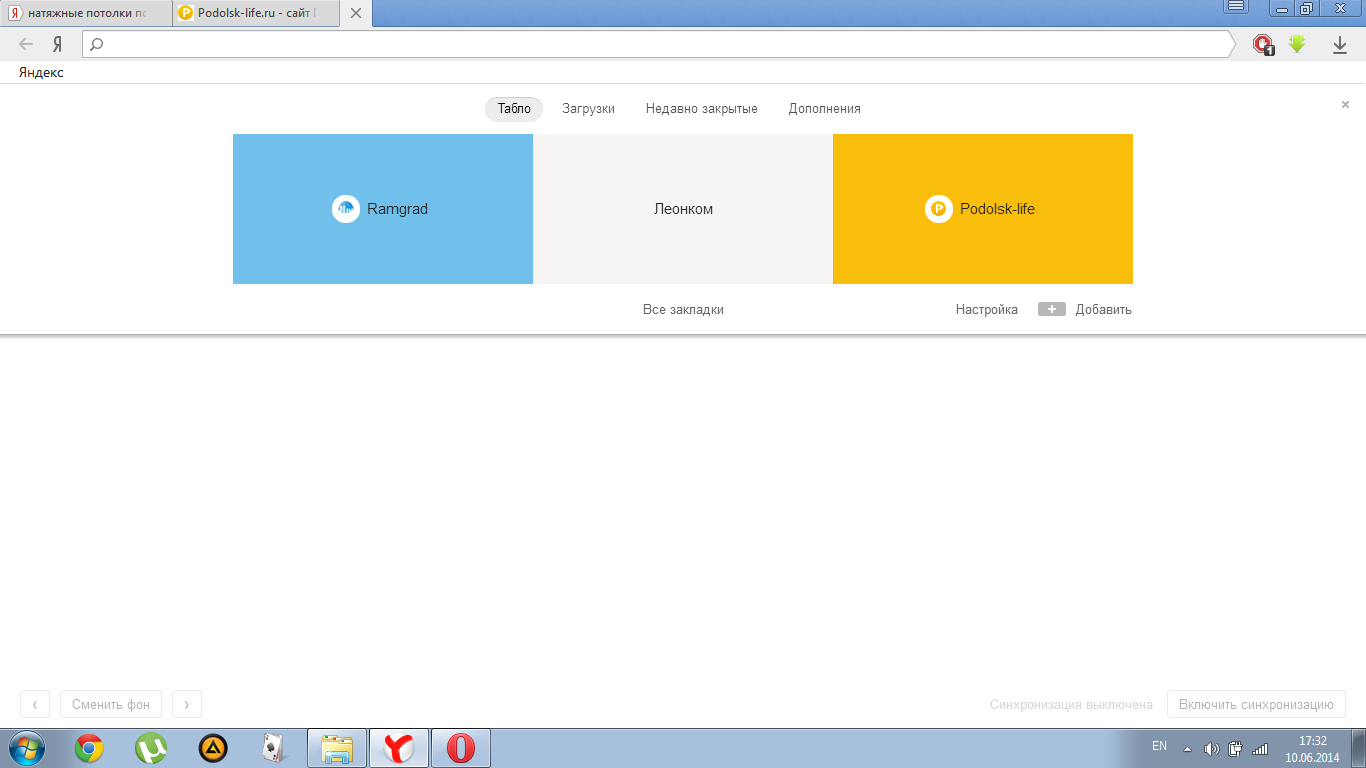Open Настройка for the Tableau
This screenshot has height=768, width=1366.
[987, 310]
